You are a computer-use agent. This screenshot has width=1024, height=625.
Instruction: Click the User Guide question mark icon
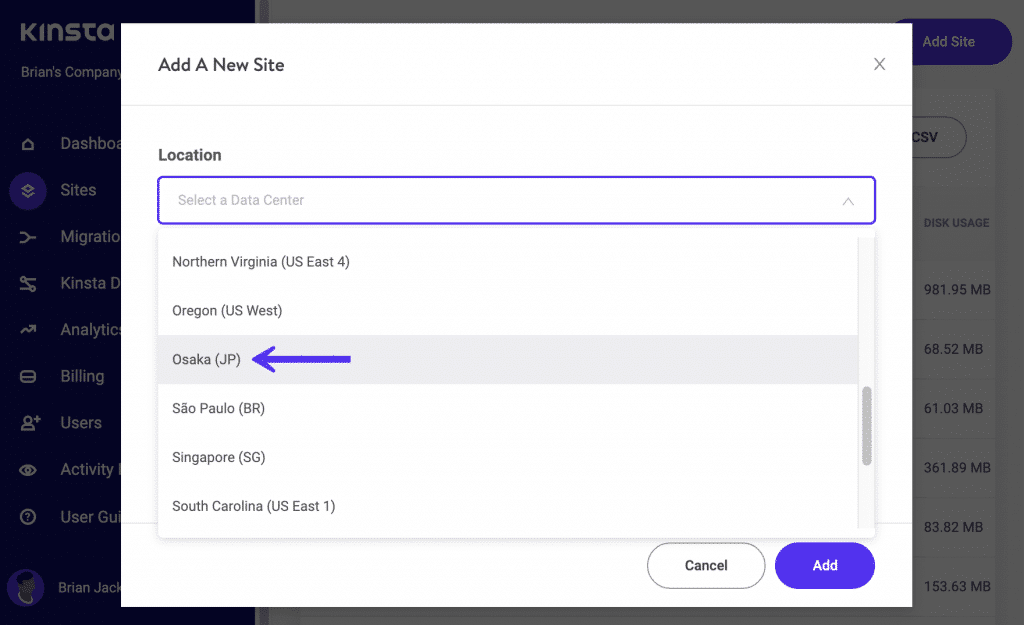tap(28, 517)
